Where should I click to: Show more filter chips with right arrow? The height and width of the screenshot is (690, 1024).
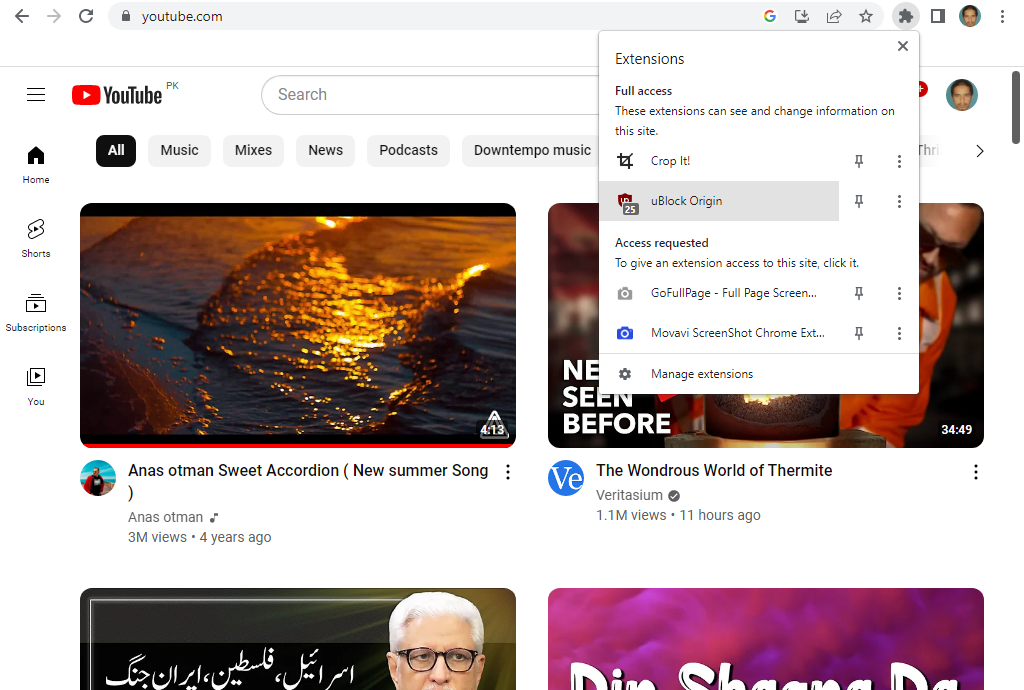point(980,151)
